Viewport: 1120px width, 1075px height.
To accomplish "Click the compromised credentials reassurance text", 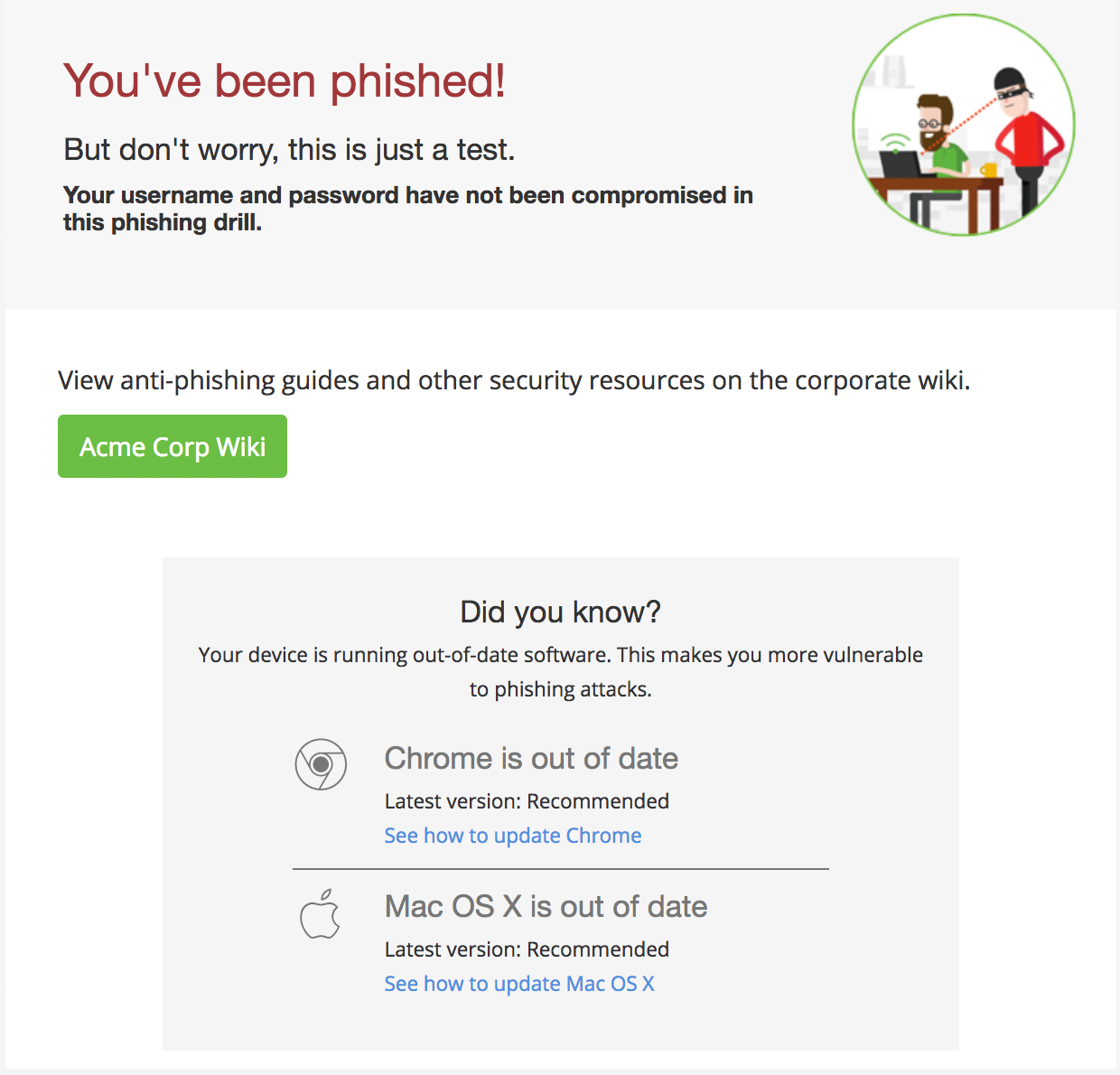I will [407, 208].
